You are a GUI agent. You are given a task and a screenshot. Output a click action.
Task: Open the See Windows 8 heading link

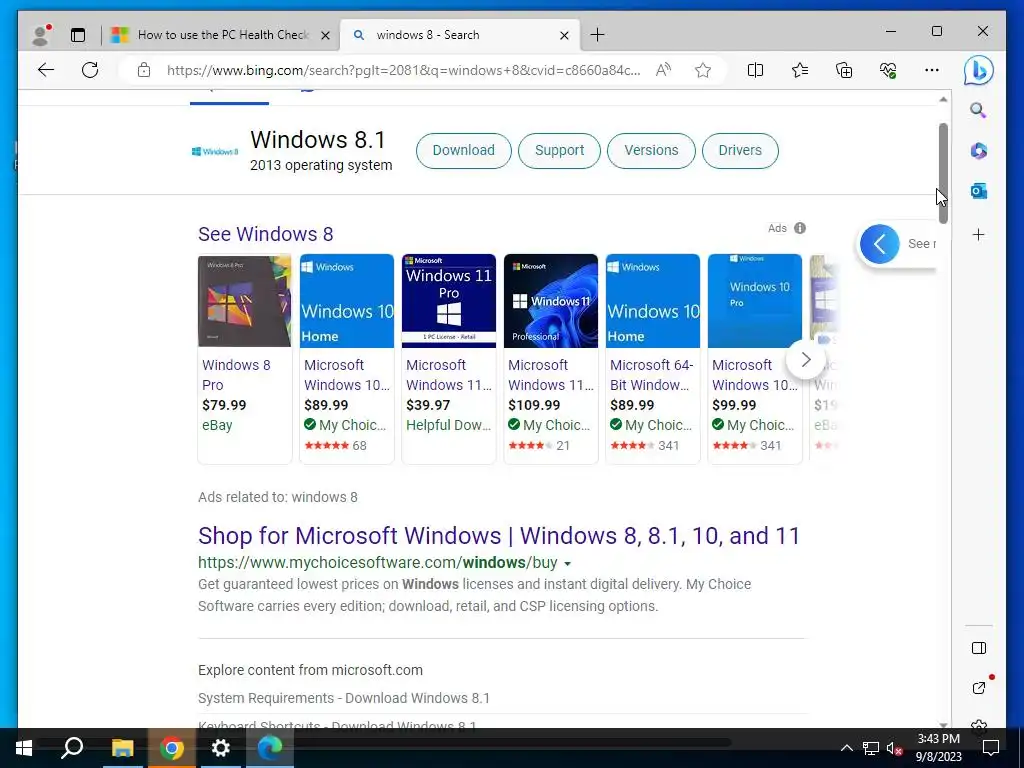[266, 234]
